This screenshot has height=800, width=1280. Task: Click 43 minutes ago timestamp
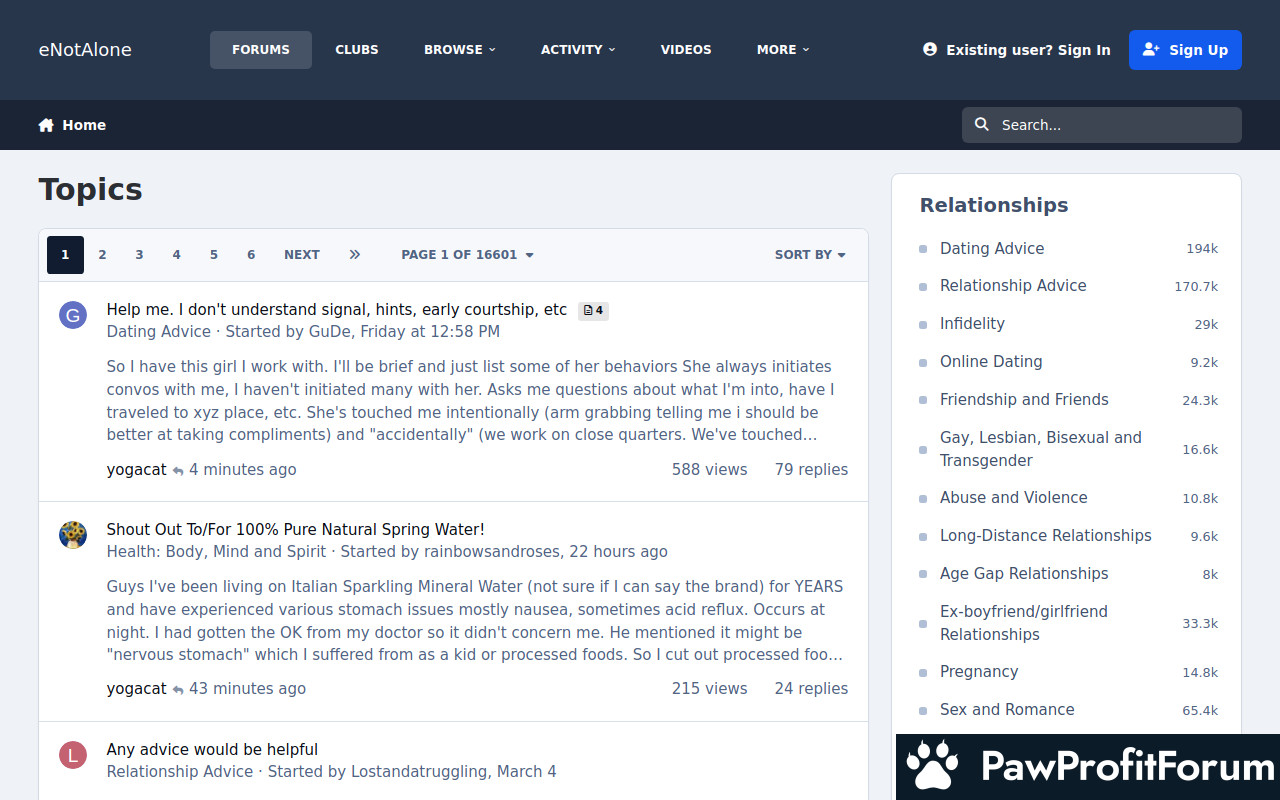(x=248, y=689)
